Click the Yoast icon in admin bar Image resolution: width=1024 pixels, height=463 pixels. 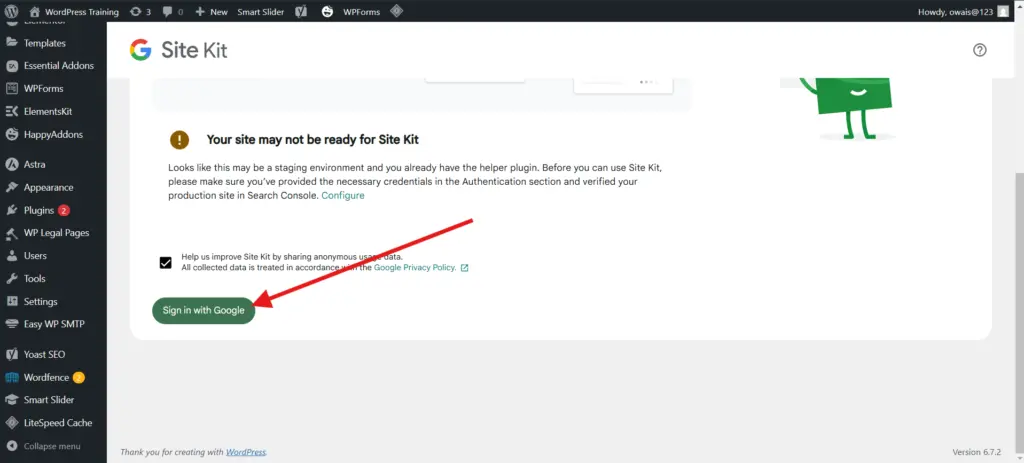(x=301, y=12)
